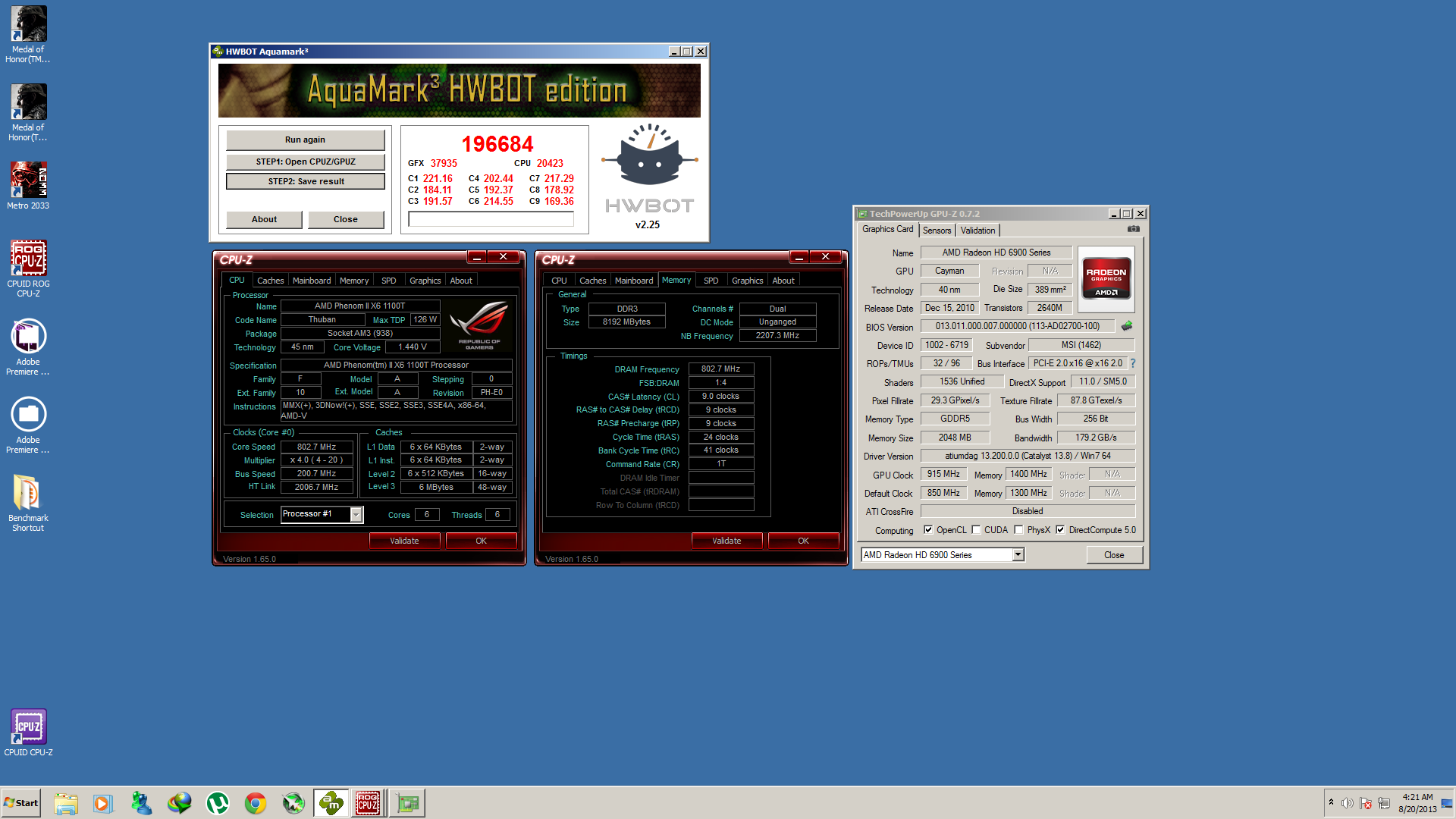The image size is (1456, 819).
Task: Click OK in the CPU-Z memory-timings window
Action: point(803,541)
